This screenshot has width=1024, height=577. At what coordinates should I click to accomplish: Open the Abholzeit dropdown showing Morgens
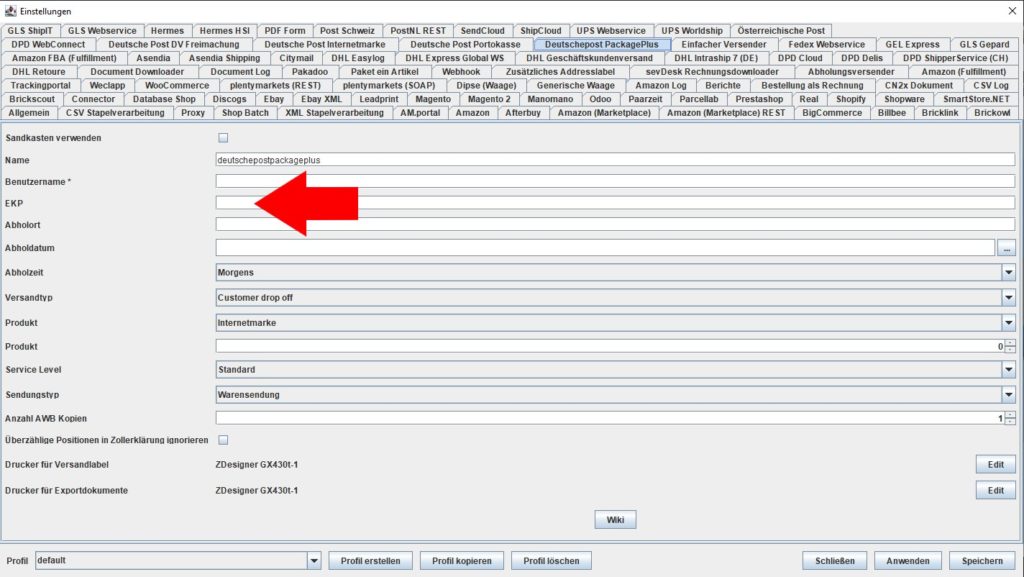pos(615,272)
